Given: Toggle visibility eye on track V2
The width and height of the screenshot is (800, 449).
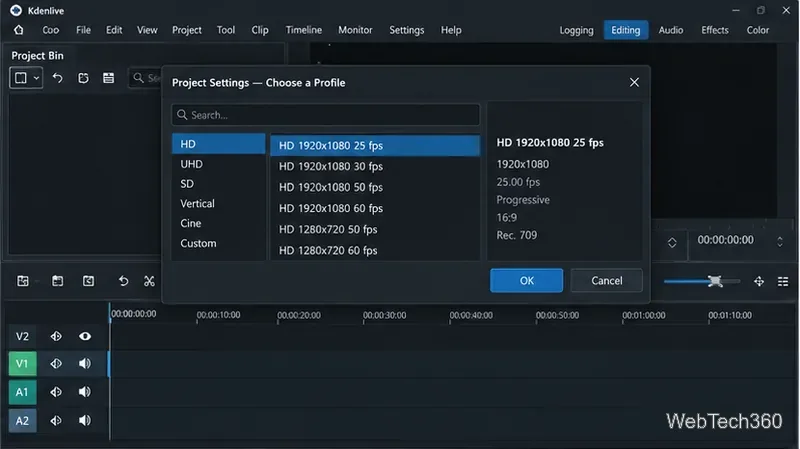Looking at the screenshot, I should (85, 336).
